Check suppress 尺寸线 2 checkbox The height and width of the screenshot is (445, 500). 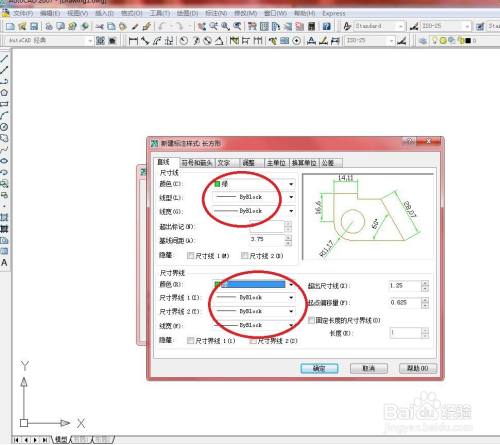pos(244,256)
